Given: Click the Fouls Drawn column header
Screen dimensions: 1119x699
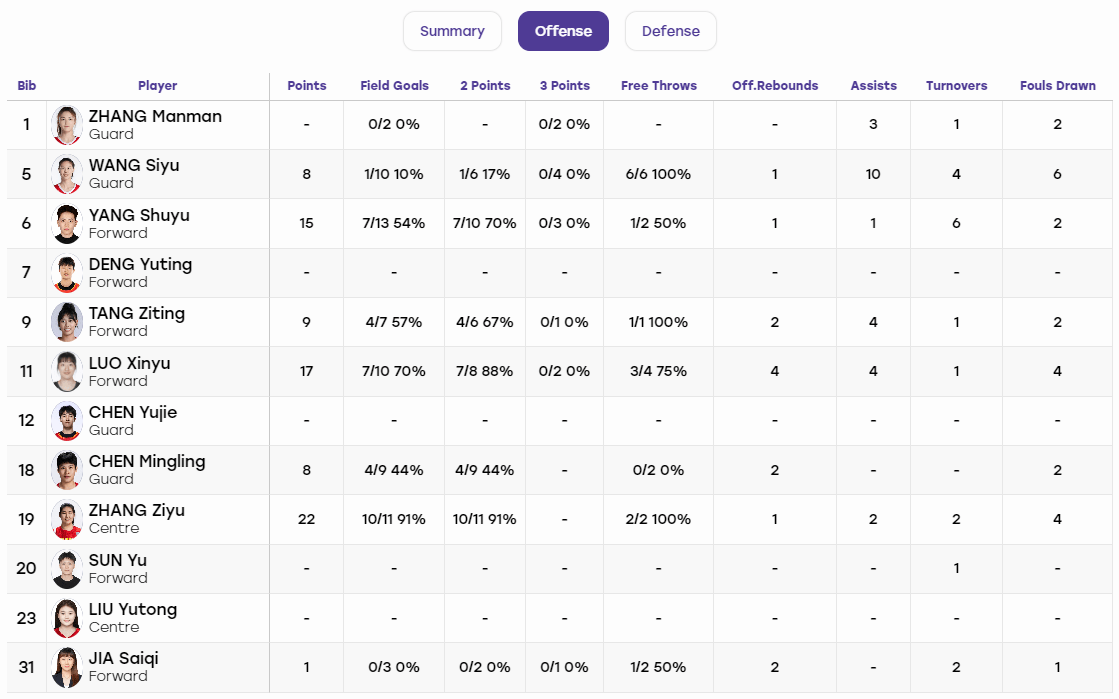Looking at the screenshot, I should (x=1058, y=86).
